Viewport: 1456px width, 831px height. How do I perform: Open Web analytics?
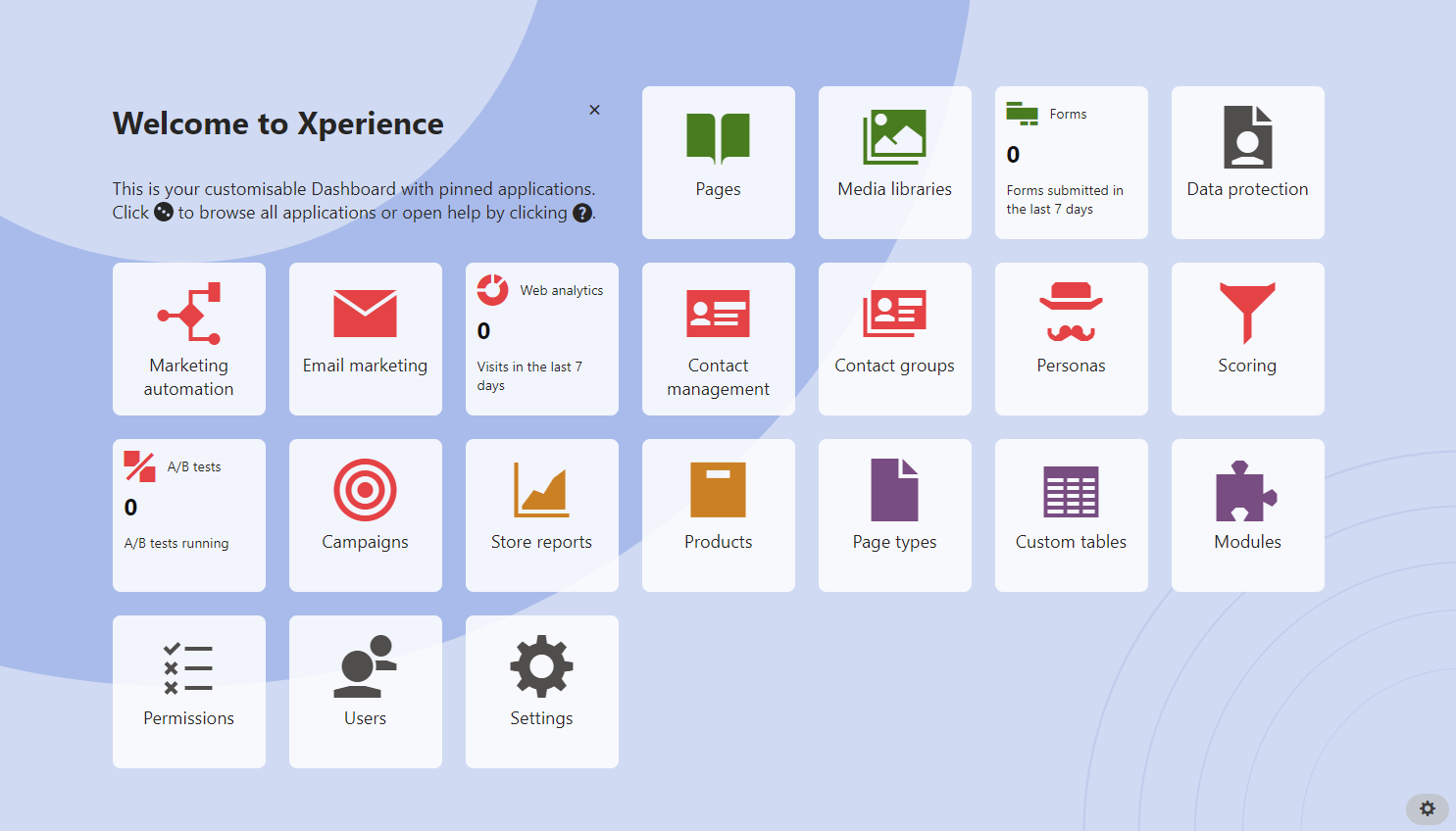point(541,338)
